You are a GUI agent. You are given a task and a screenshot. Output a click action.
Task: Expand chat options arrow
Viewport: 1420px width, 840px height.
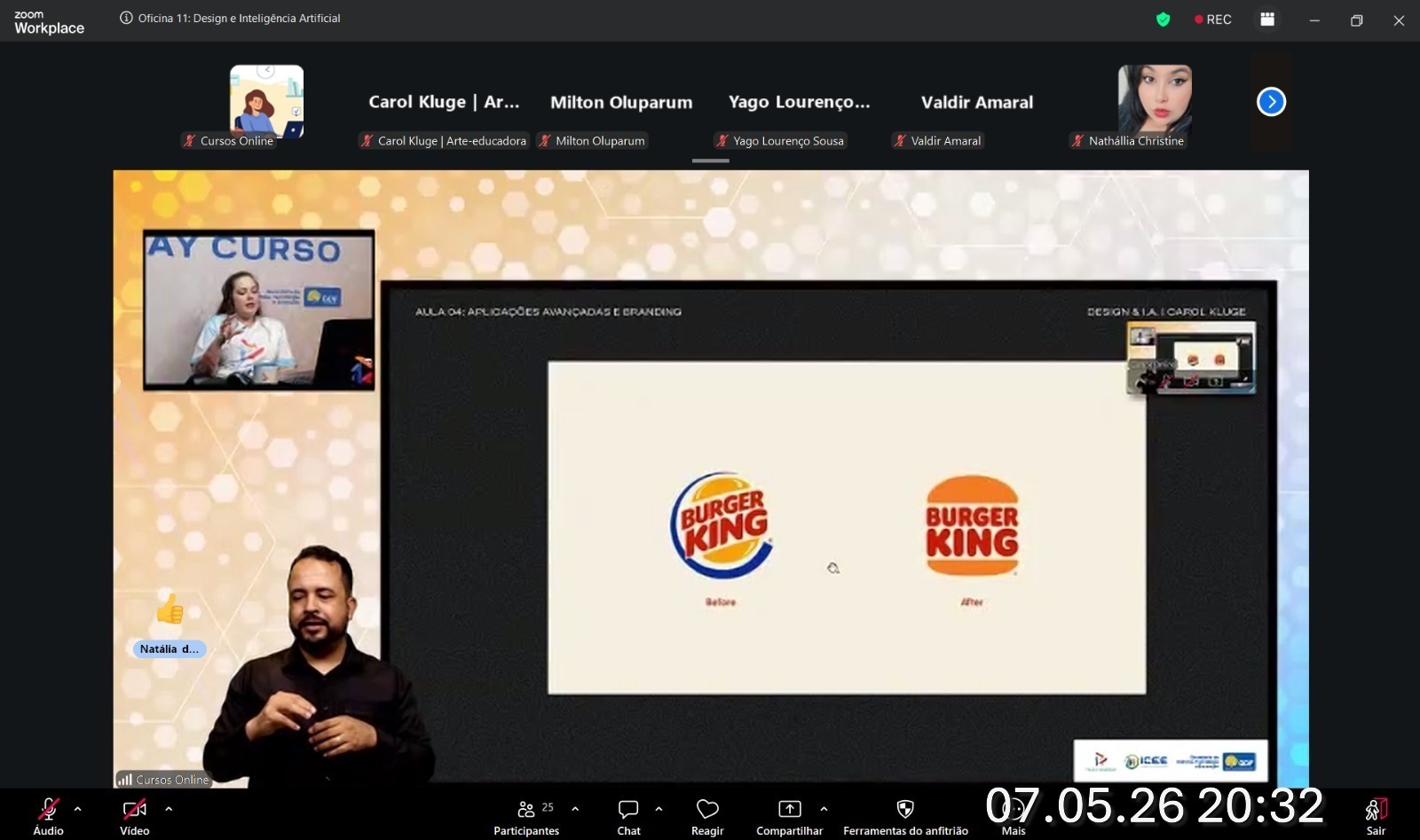(x=659, y=809)
